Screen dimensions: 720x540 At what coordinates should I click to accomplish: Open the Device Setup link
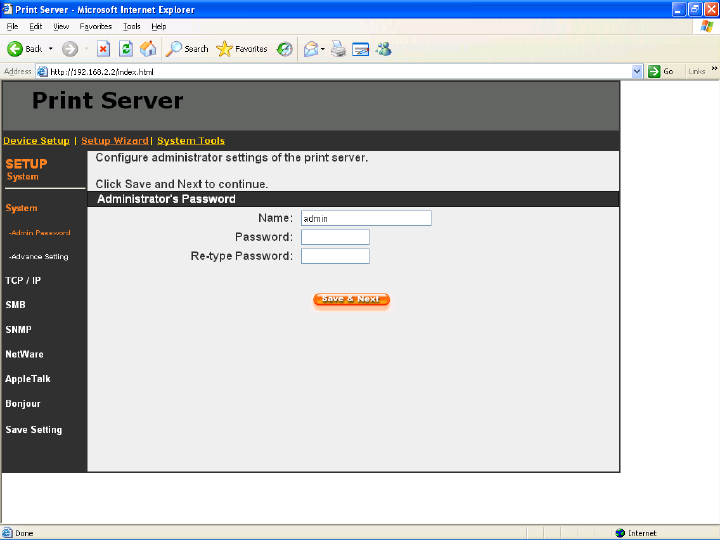pos(36,141)
